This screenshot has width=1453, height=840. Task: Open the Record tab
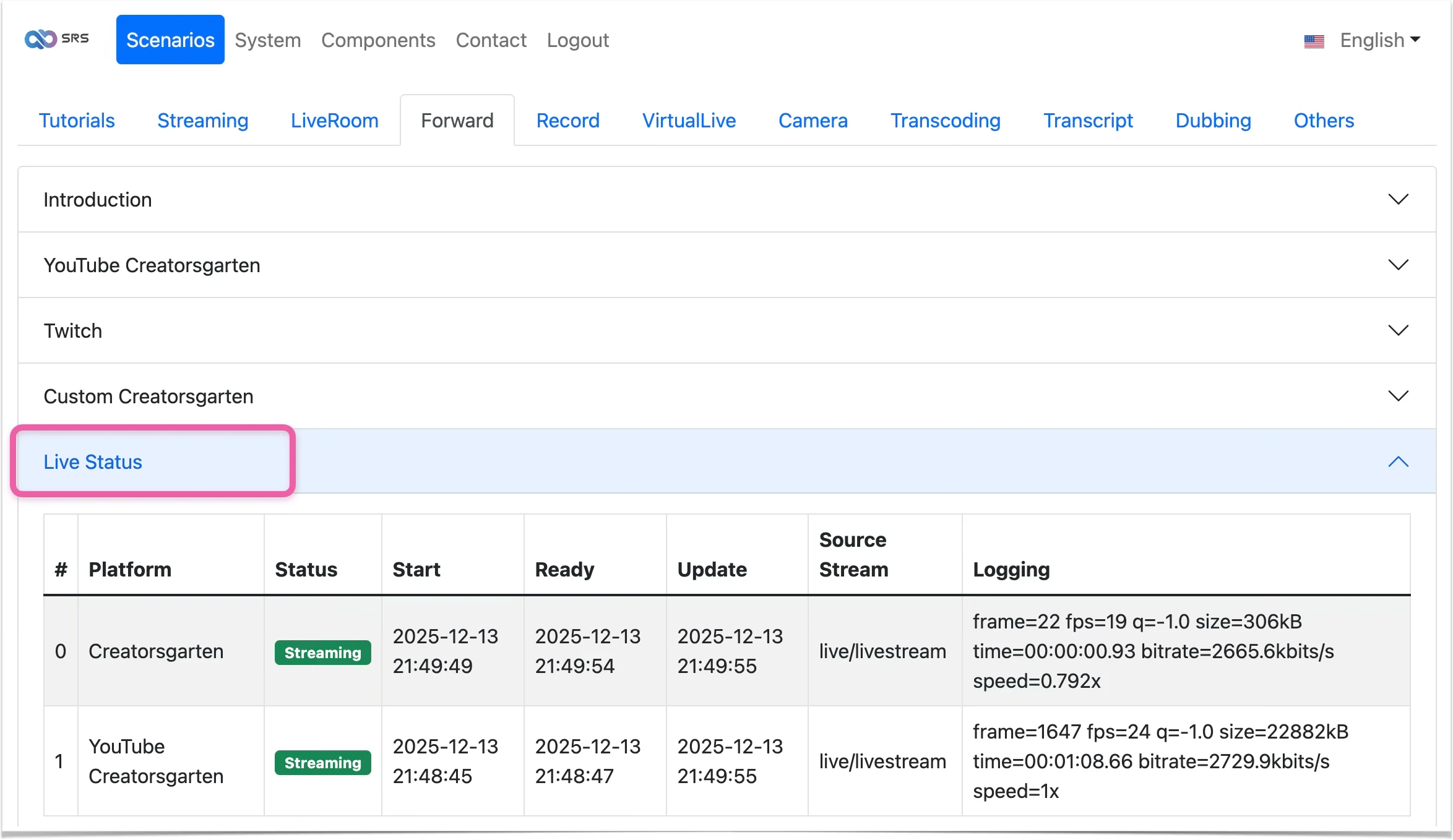(x=567, y=121)
